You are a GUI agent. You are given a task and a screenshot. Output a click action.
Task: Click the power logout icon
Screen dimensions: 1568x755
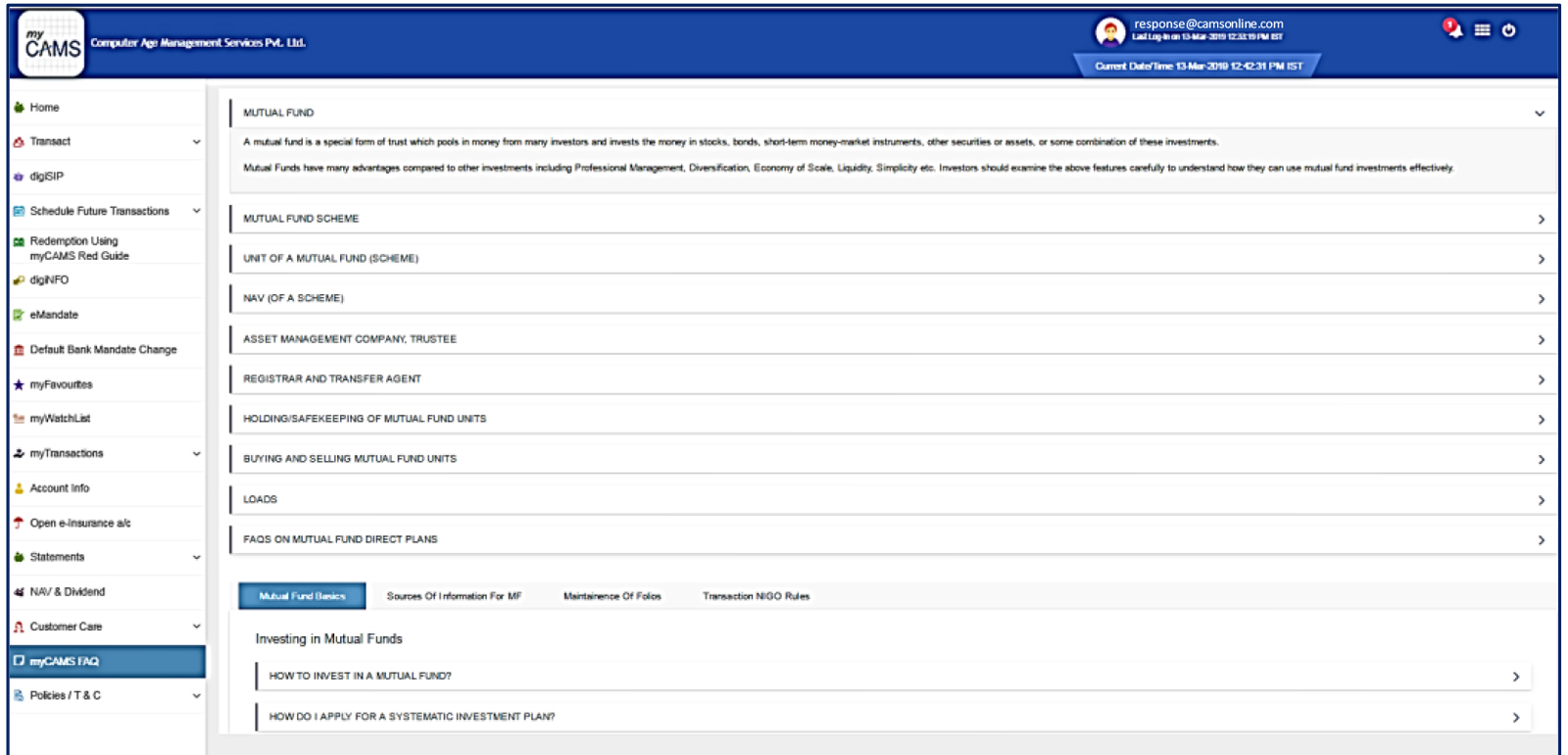coord(1508,30)
